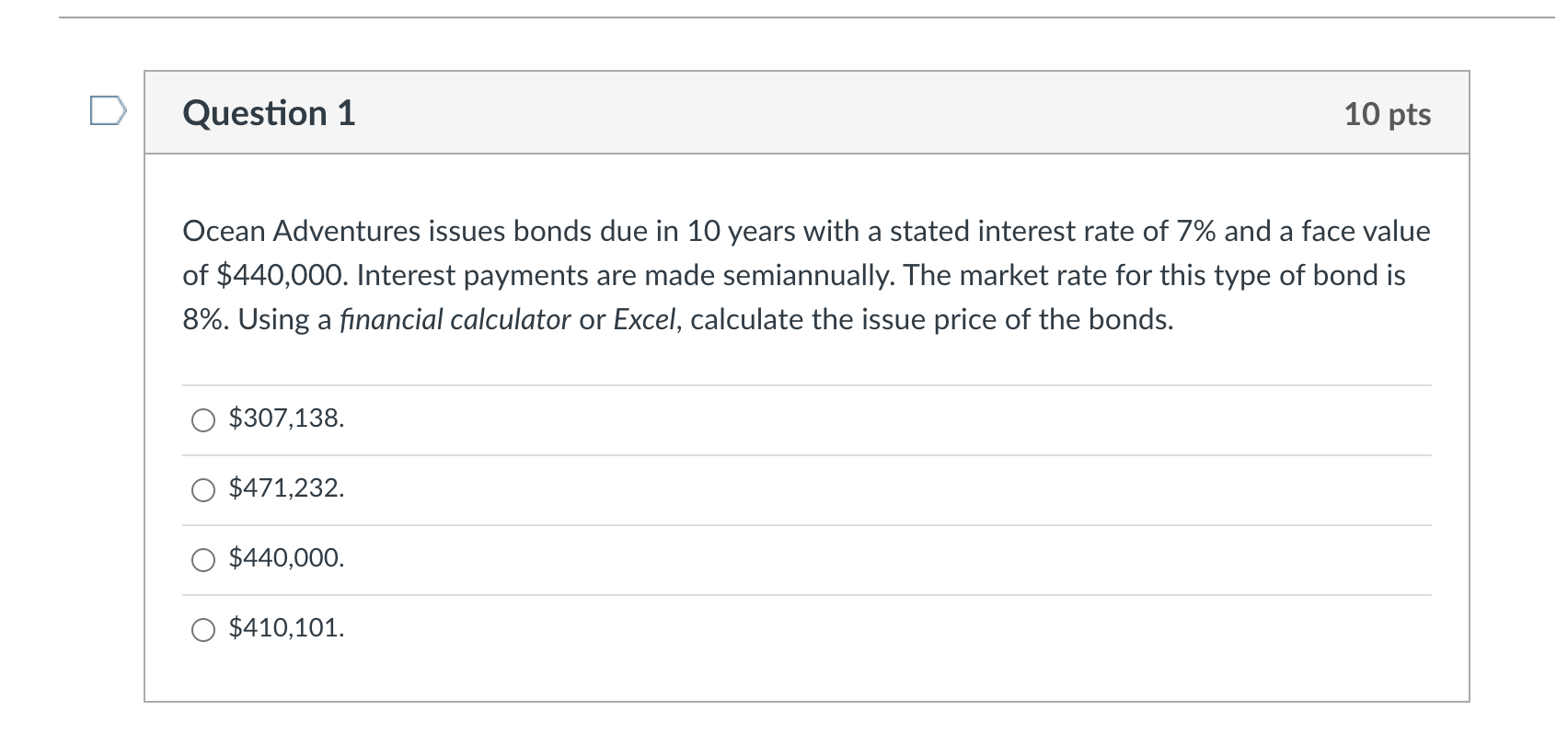Click the italicized "Excel" text
The height and width of the screenshot is (745, 1568).
[643, 319]
